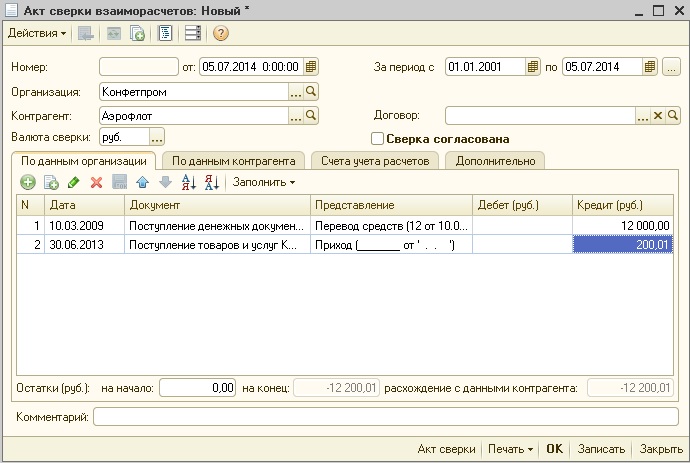Click the на начало balance input field
Screen dimensions: 690x463
[197, 388]
